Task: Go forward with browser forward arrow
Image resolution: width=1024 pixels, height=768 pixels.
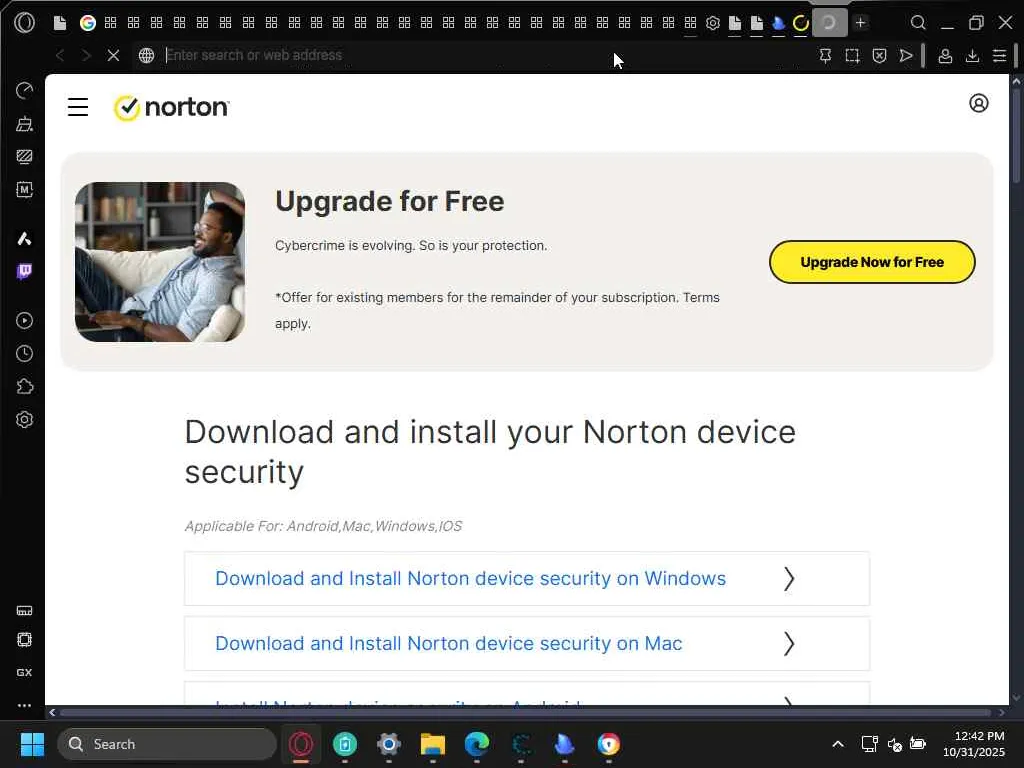Action: pyautogui.click(x=86, y=56)
